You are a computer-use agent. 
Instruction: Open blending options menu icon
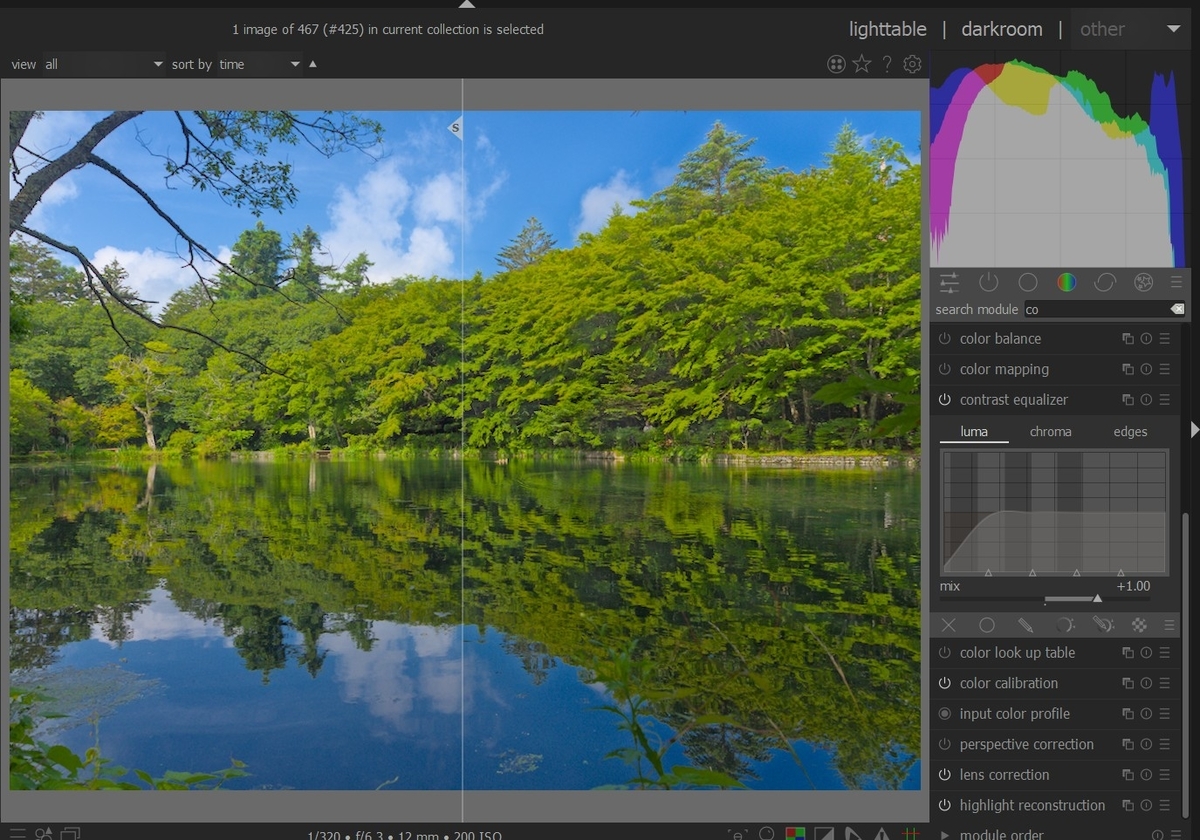(1169, 625)
